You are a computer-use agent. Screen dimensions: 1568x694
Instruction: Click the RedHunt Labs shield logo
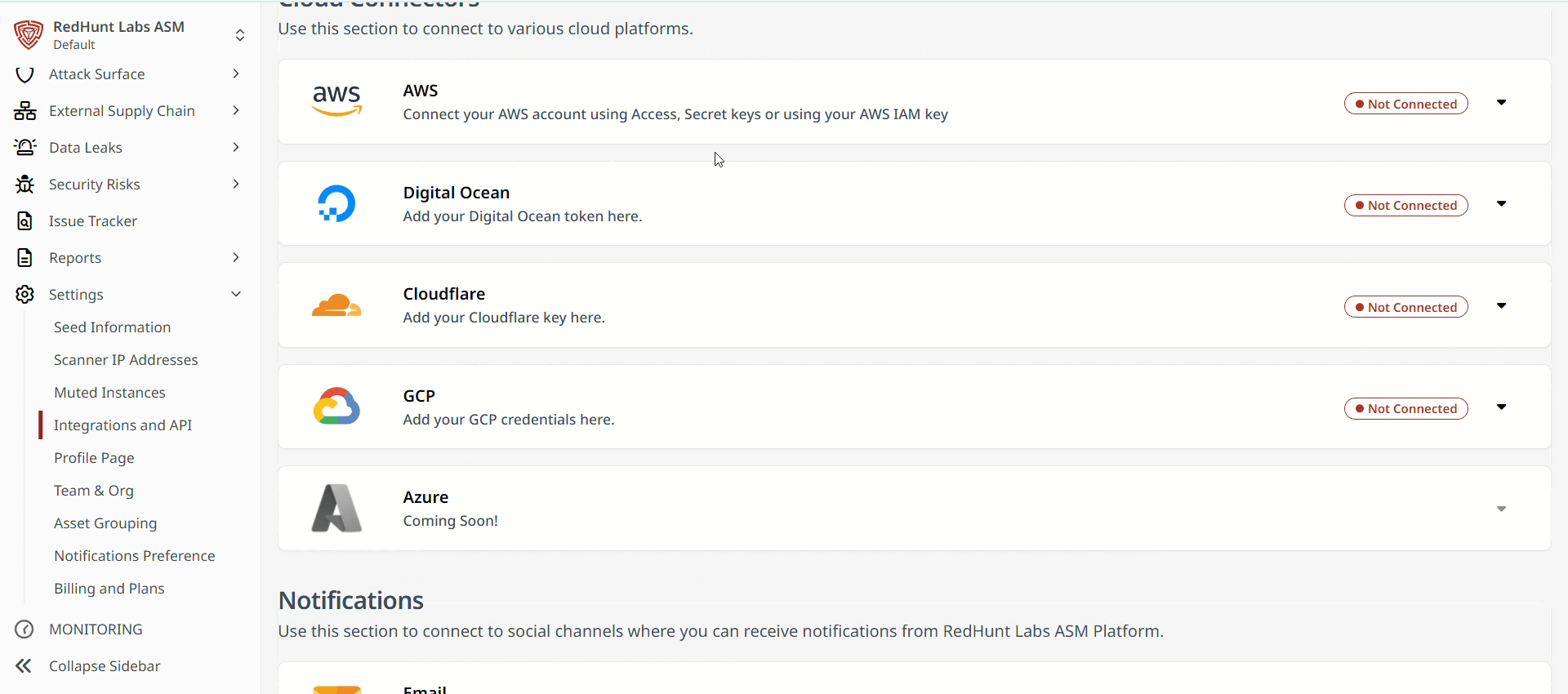[x=29, y=35]
